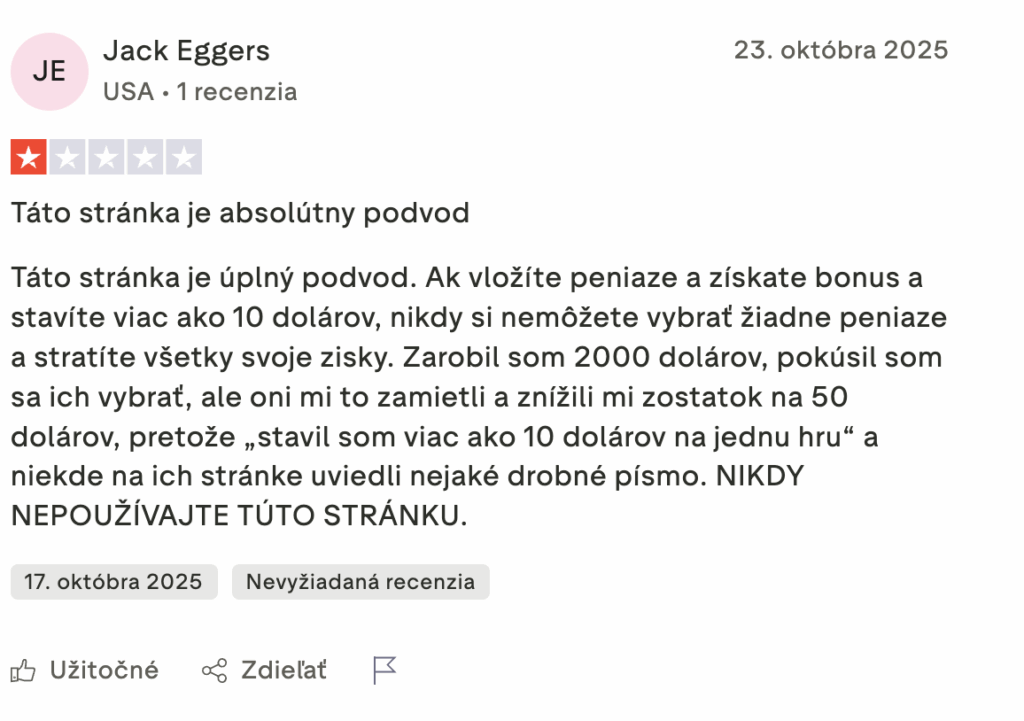
Task: Open the "1 recenzia" review count
Action: click(237, 92)
